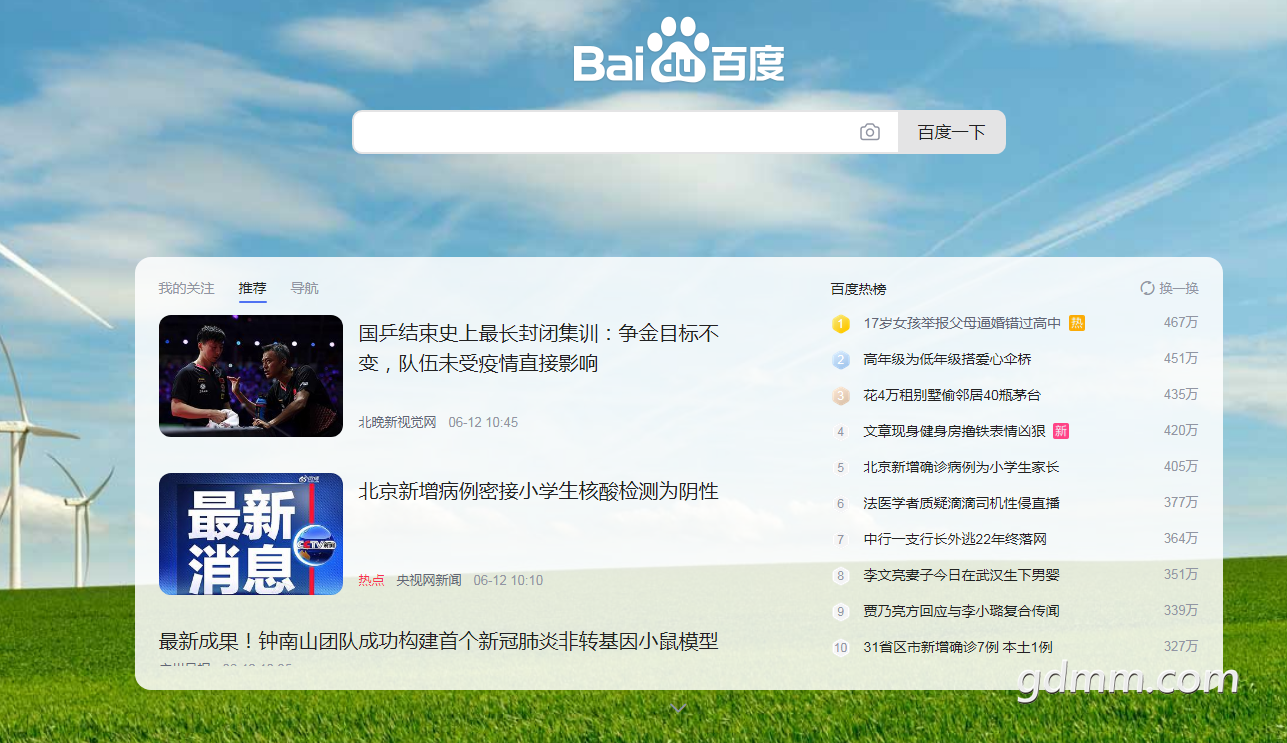Click the refresh icon beside 换一换
The height and width of the screenshot is (743, 1287).
1148,288
